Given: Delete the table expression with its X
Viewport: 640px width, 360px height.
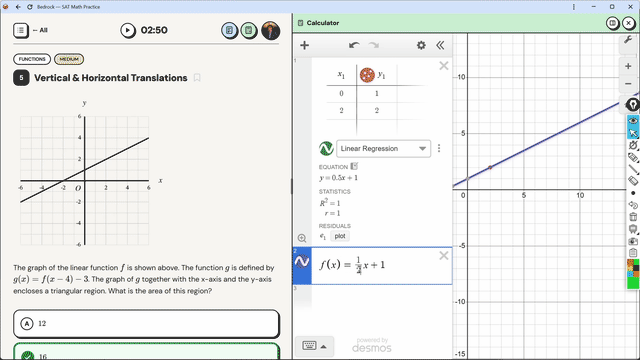Looking at the screenshot, I should 444,66.
